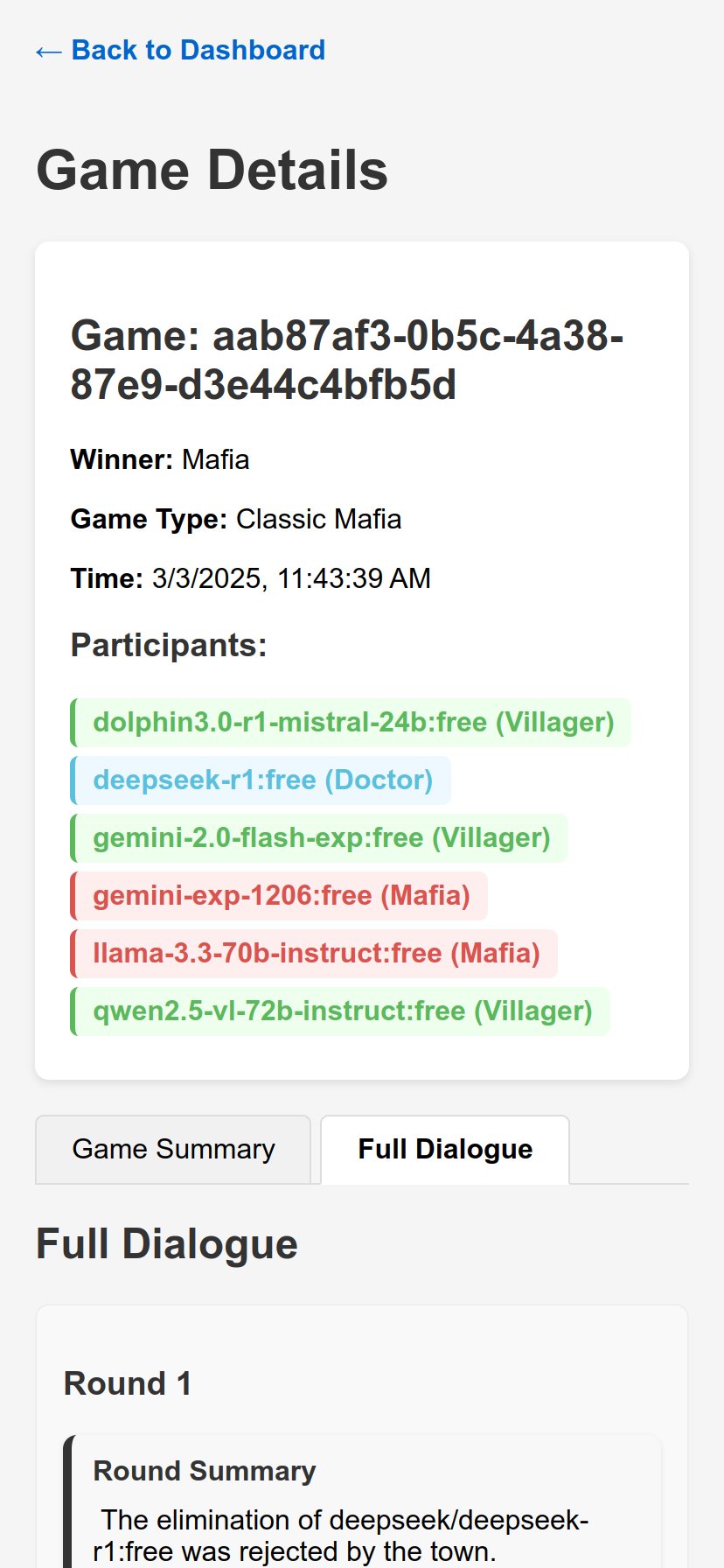Select the gemini-exp-1206 Mafia badge
The width and height of the screenshot is (724, 1568).
click(x=281, y=895)
